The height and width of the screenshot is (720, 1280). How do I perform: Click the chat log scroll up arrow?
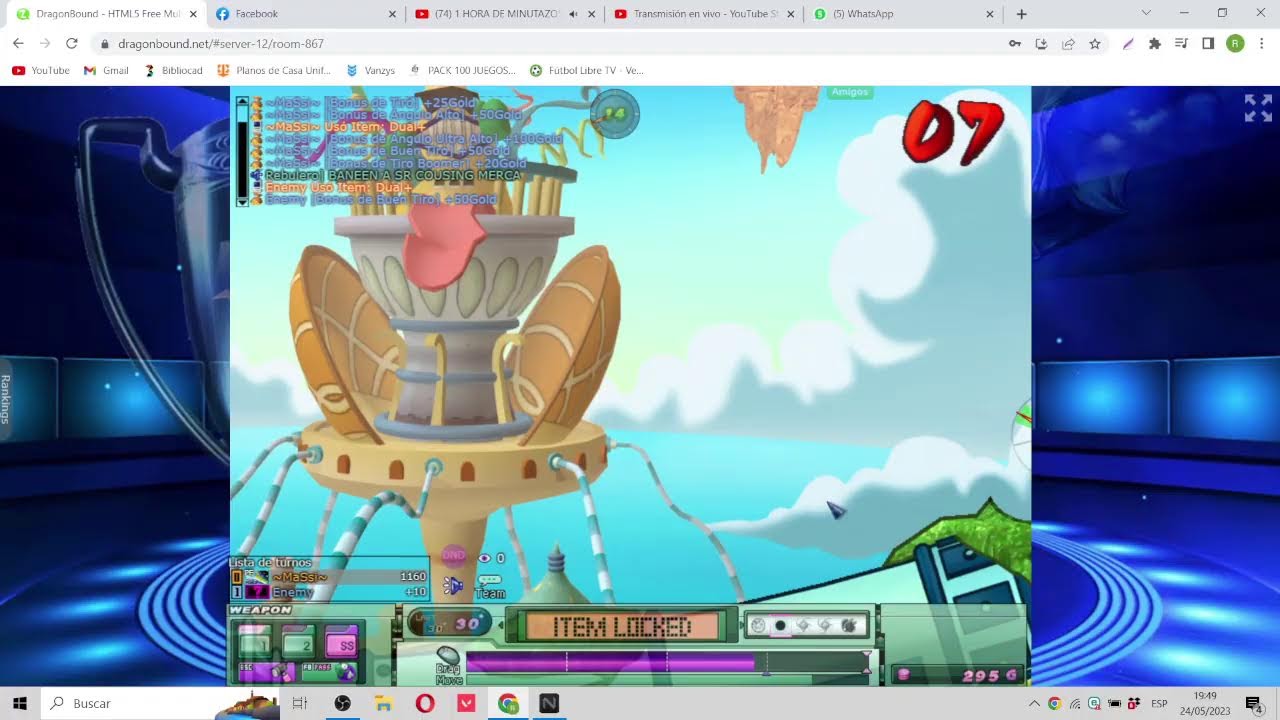click(x=241, y=102)
